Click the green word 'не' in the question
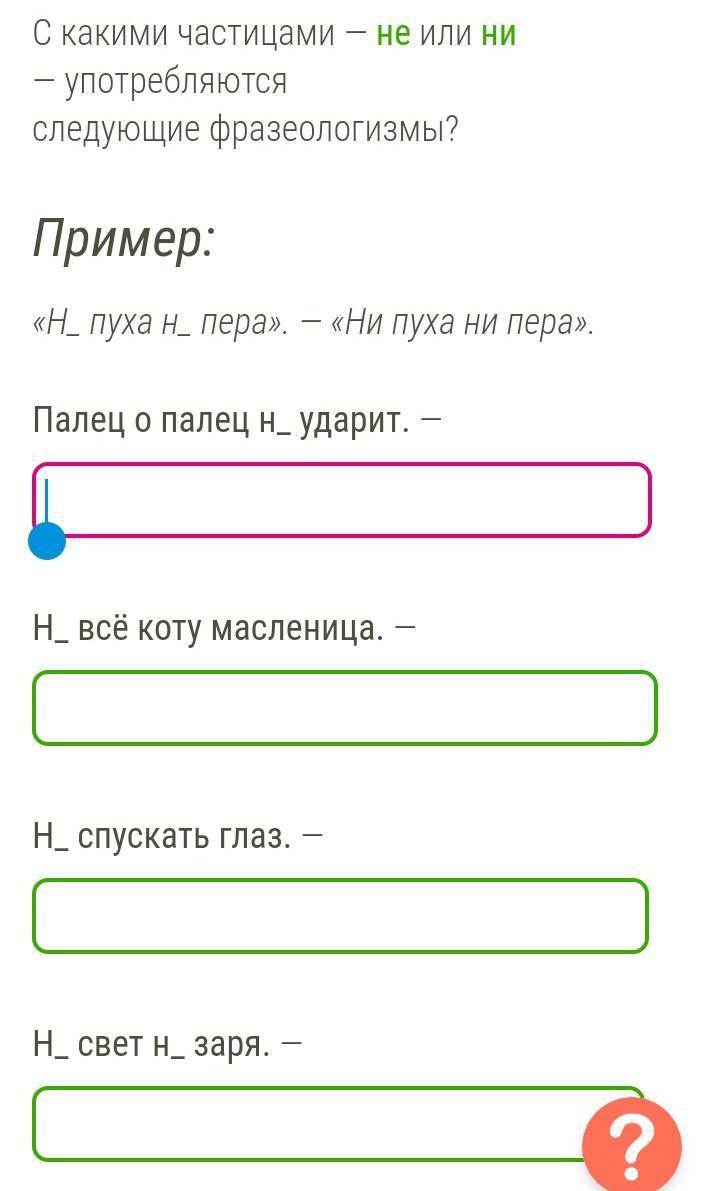The image size is (720, 1191). pos(393,34)
